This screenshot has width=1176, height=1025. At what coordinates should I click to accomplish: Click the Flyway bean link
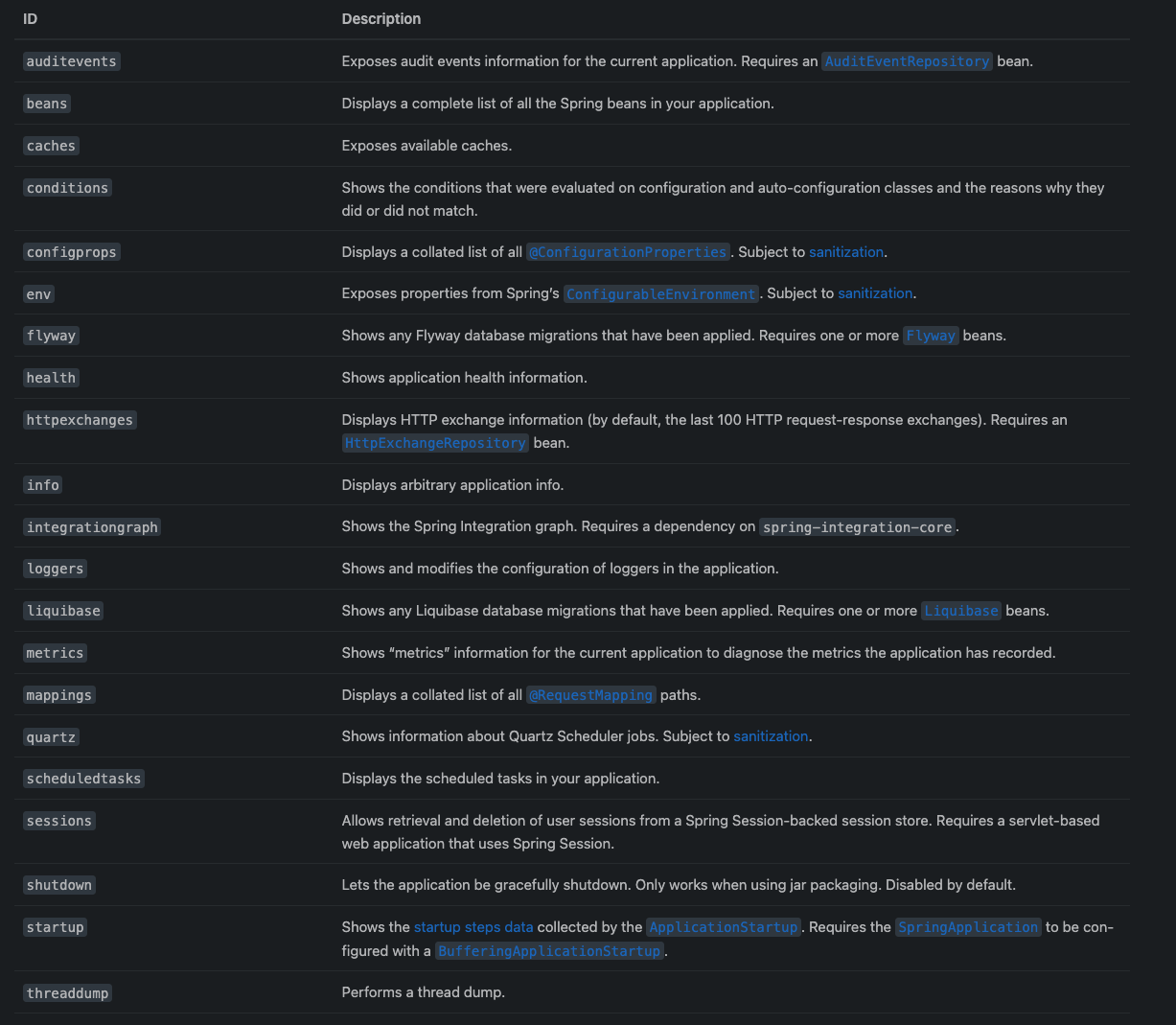click(930, 336)
